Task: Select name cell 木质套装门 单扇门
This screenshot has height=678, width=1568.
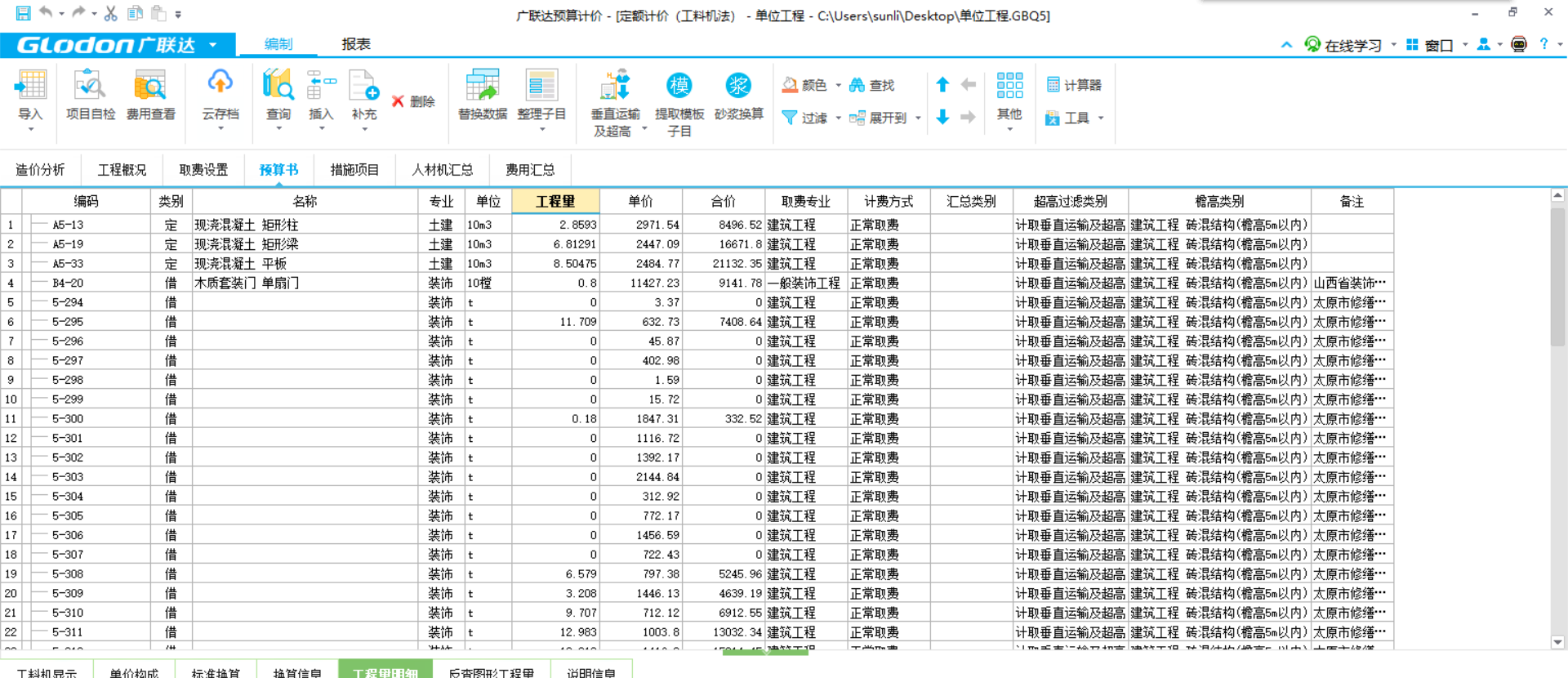Action: (x=305, y=283)
